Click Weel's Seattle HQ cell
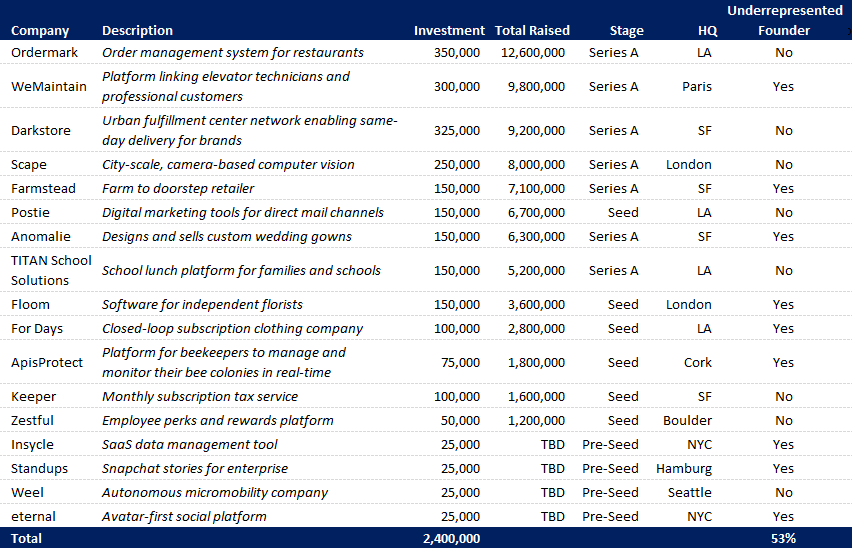The width and height of the screenshot is (852, 548). pyautogui.click(x=690, y=493)
